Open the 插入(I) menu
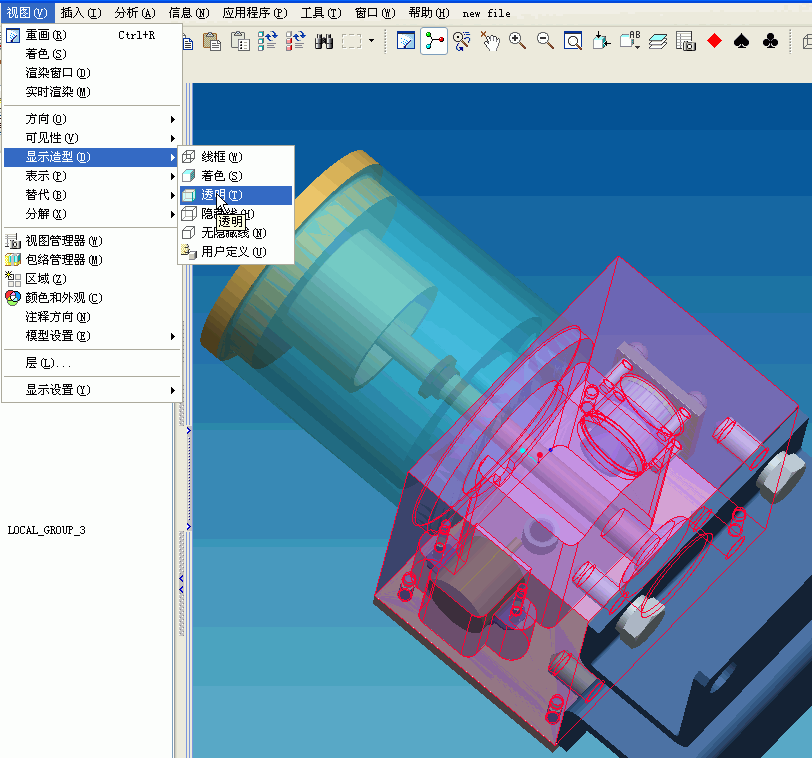Image resolution: width=812 pixels, height=758 pixels. pyautogui.click(x=81, y=13)
